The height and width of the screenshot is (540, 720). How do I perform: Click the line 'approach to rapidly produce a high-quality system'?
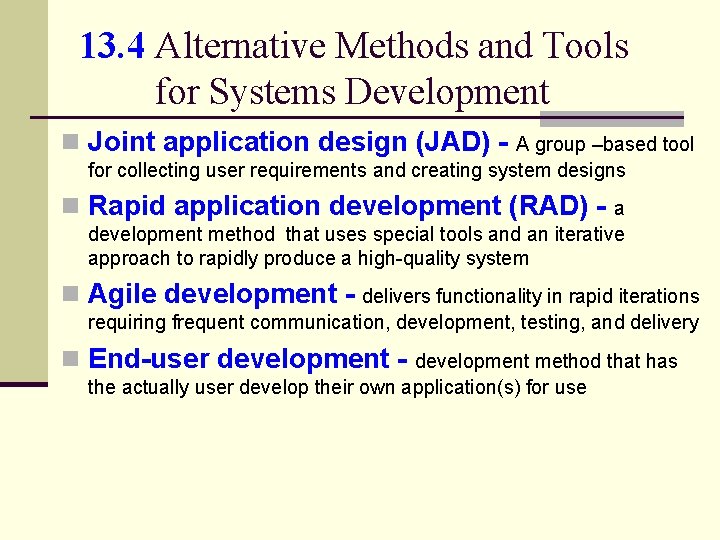pyautogui.click(x=308, y=259)
